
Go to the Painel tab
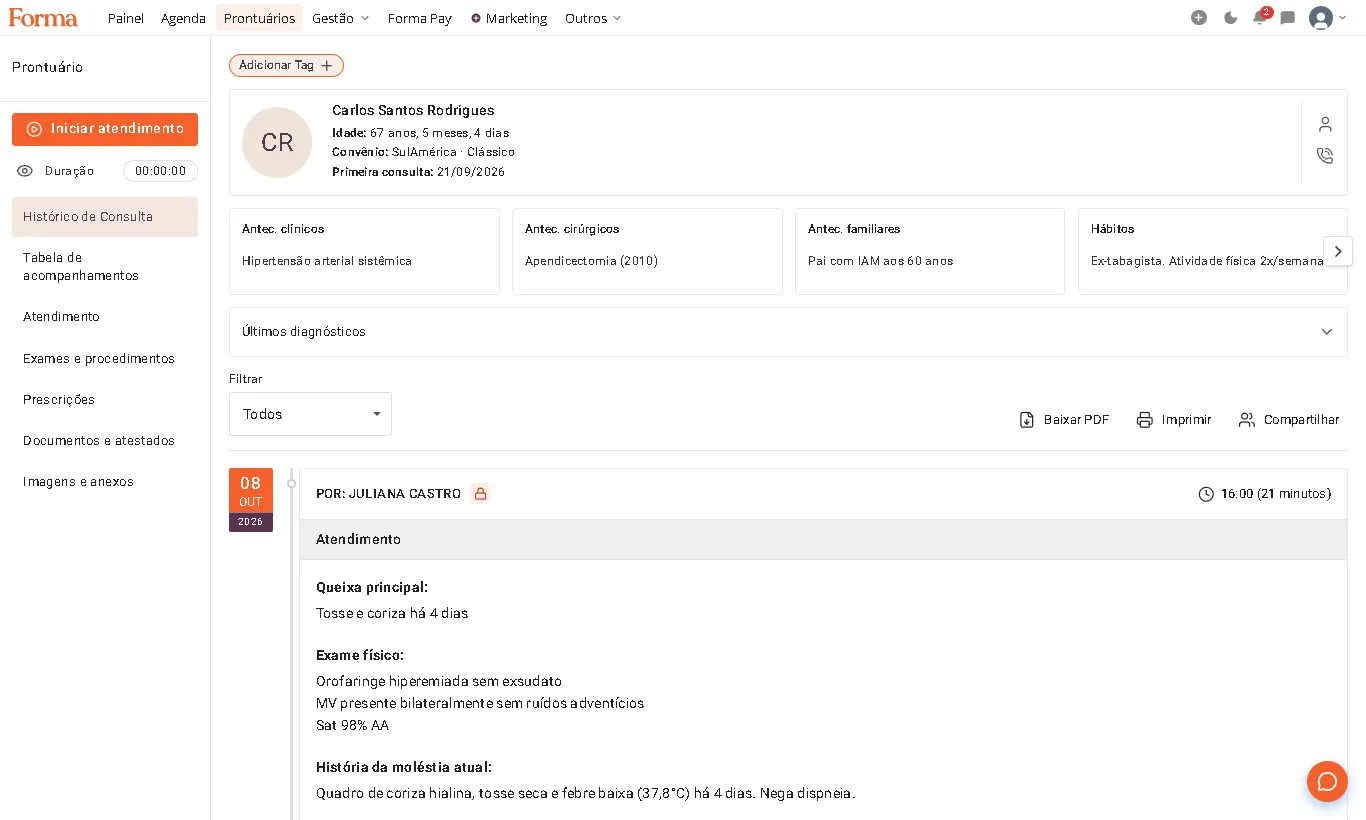pyautogui.click(x=126, y=18)
